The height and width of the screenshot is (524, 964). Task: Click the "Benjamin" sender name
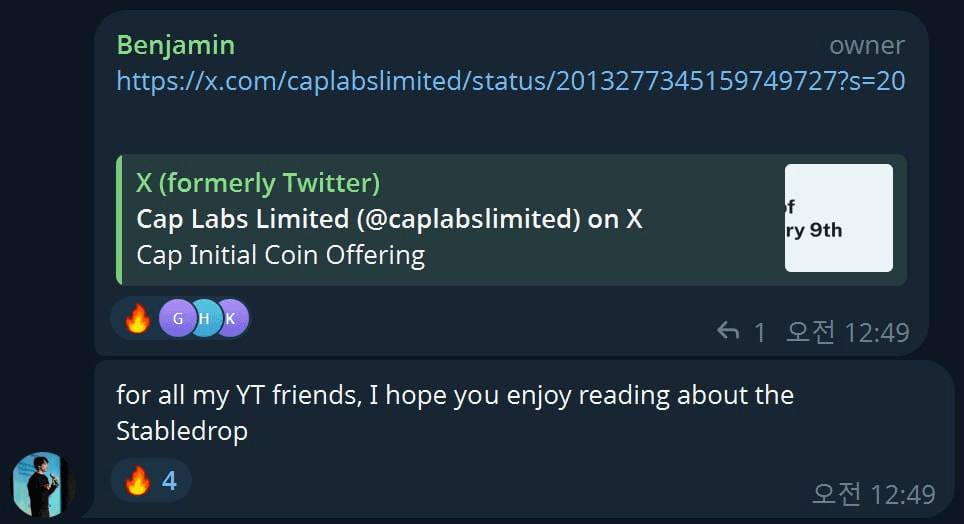coord(175,45)
